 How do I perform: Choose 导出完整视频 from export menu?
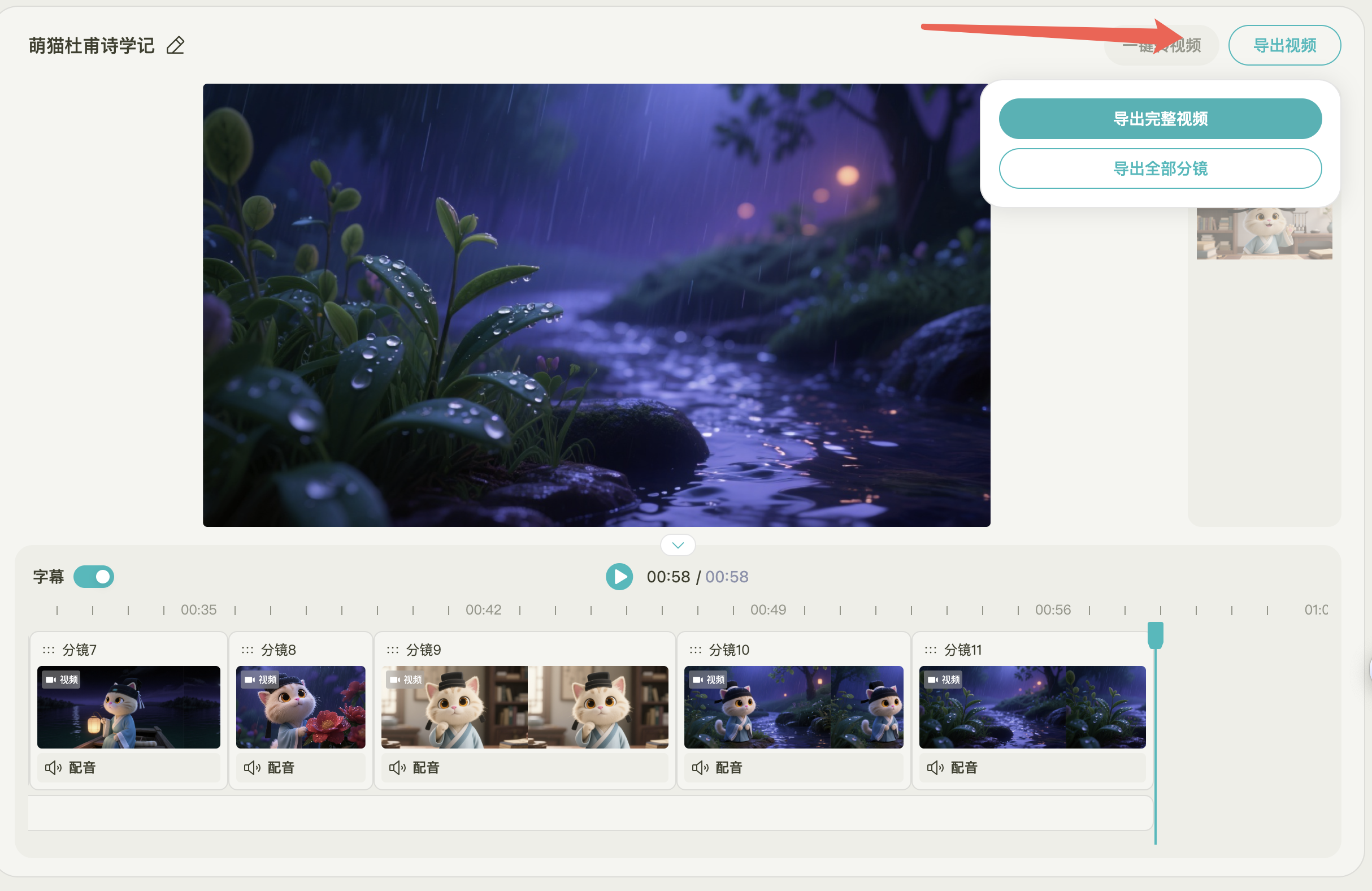(1160, 118)
